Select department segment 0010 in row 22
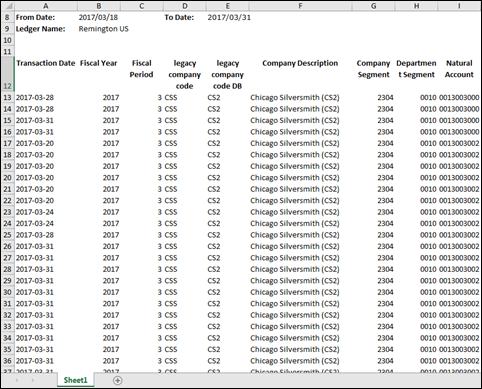This screenshot has height=389, width=482. (x=416, y=201)
